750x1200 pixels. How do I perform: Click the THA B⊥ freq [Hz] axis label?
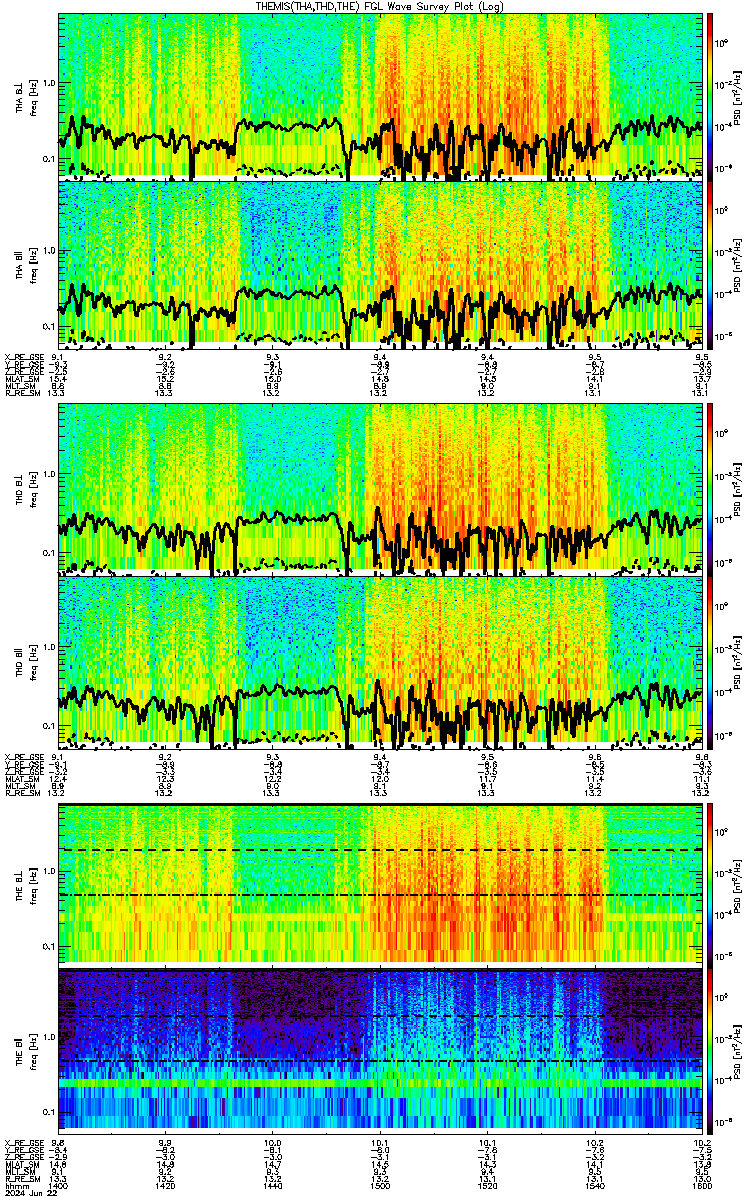(x=33, y=96)
